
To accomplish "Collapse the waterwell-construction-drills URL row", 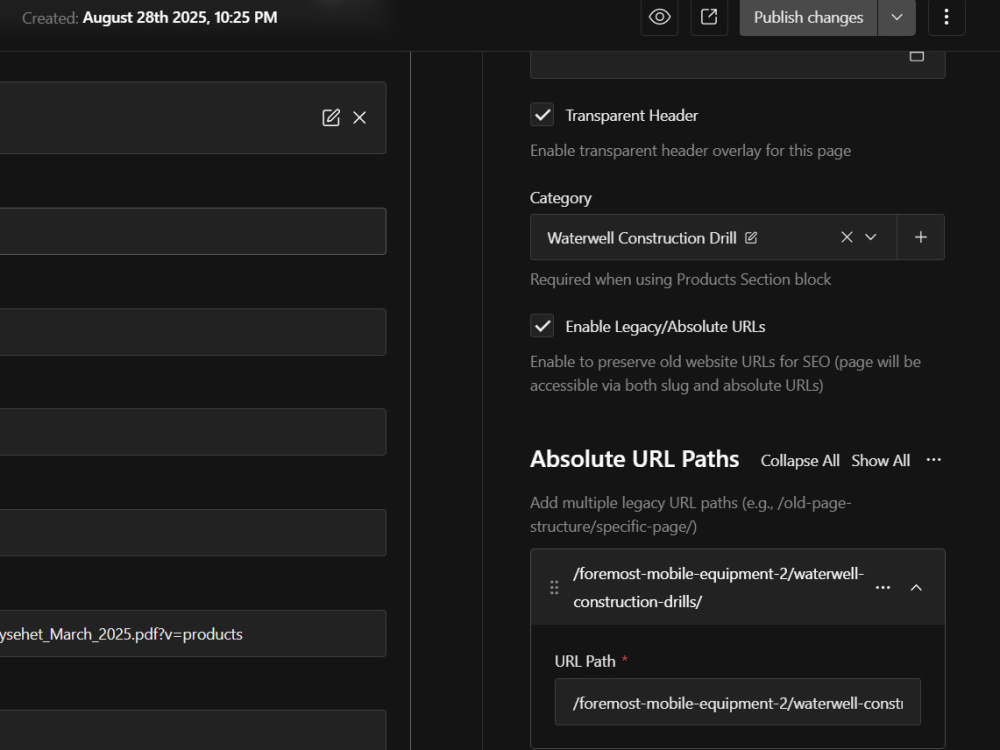I will (x=916, y=587).
